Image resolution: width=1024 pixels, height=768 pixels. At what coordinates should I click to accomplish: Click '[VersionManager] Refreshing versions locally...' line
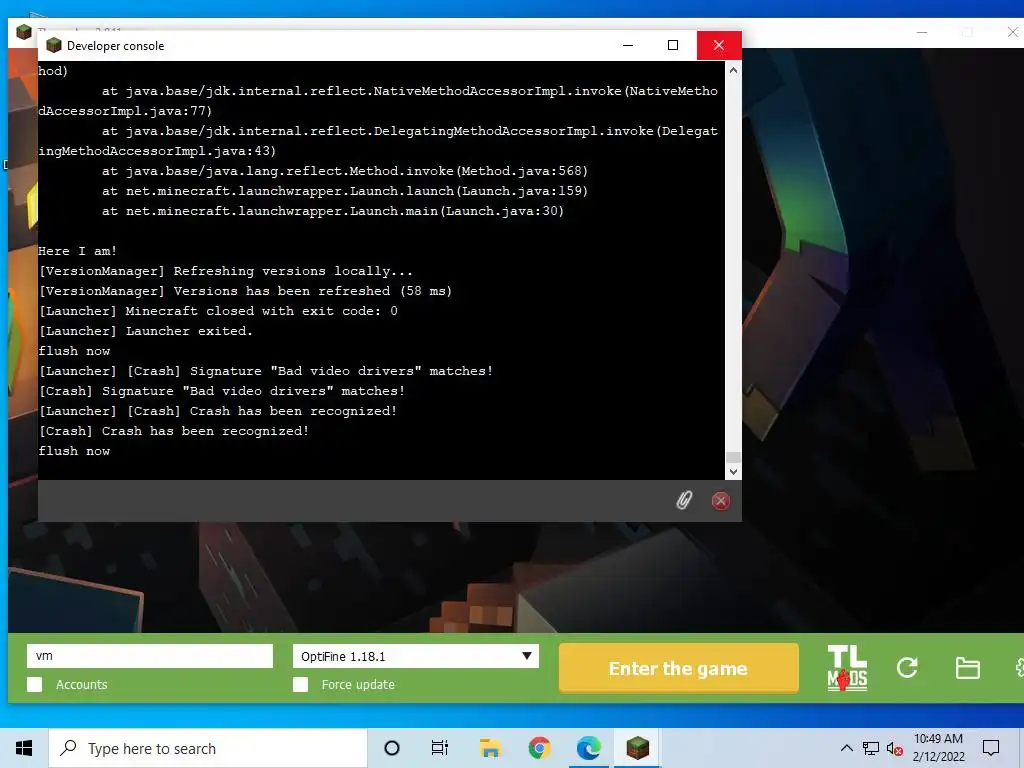point(225,271)
